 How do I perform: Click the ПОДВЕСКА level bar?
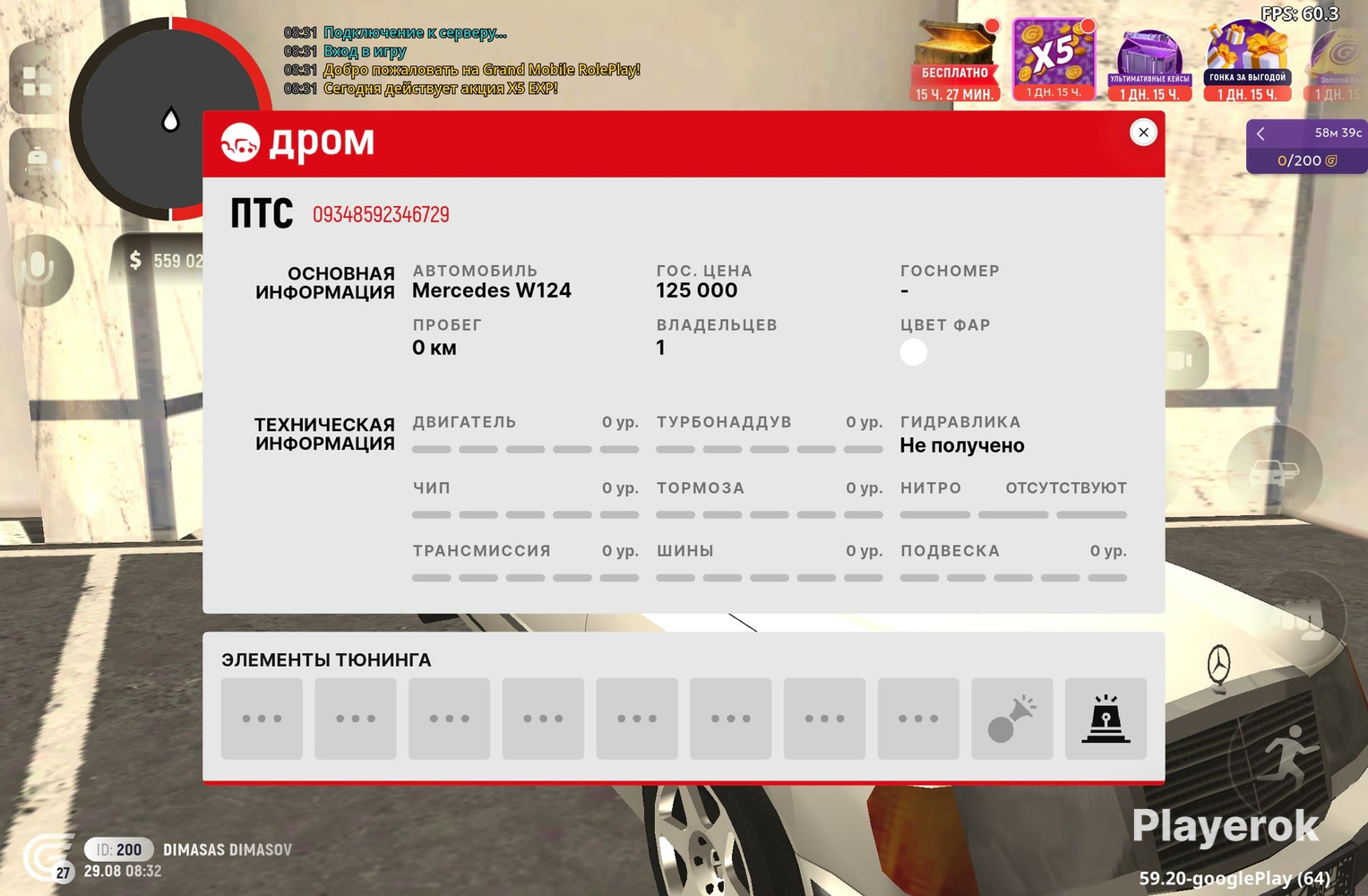1013,577
